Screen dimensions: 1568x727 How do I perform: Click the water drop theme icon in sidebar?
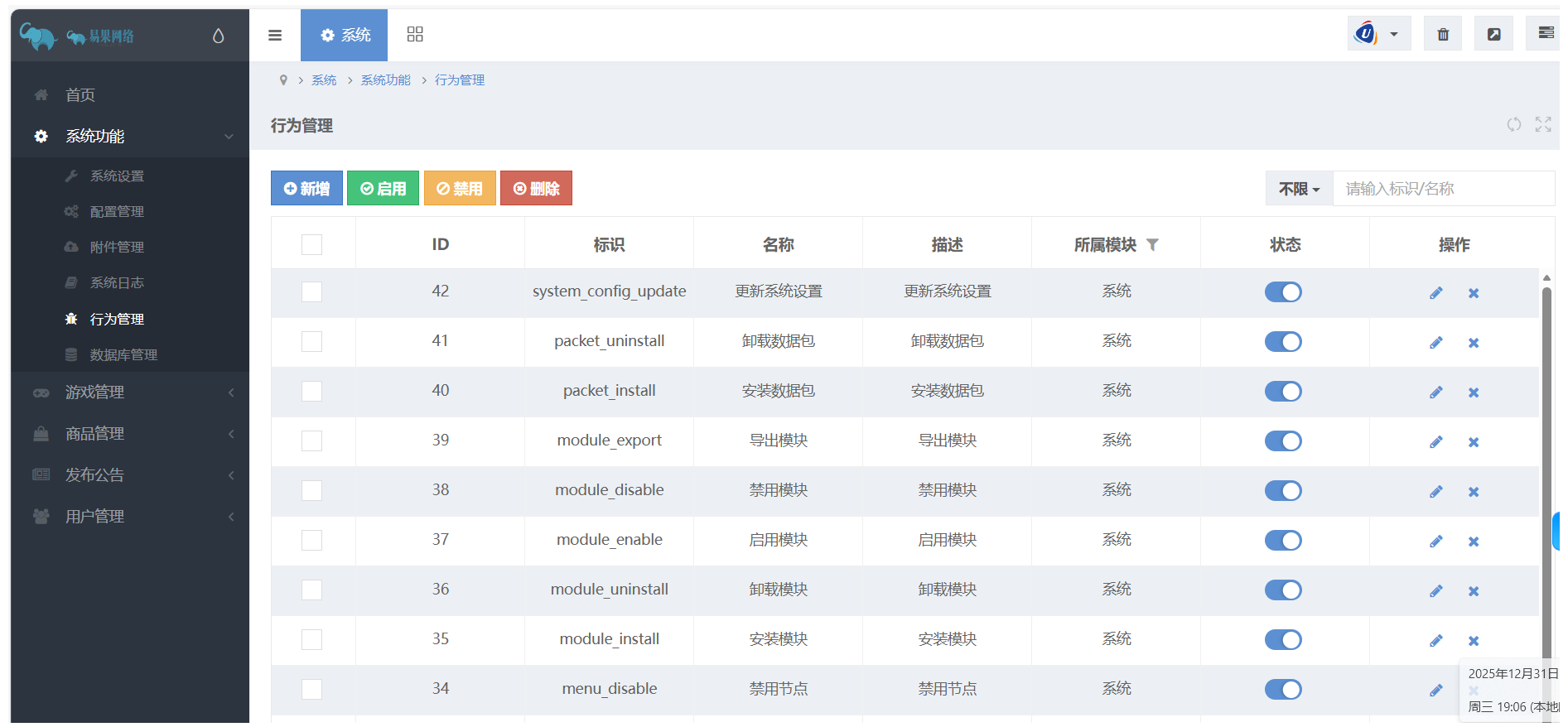click(x=218, y=36)
